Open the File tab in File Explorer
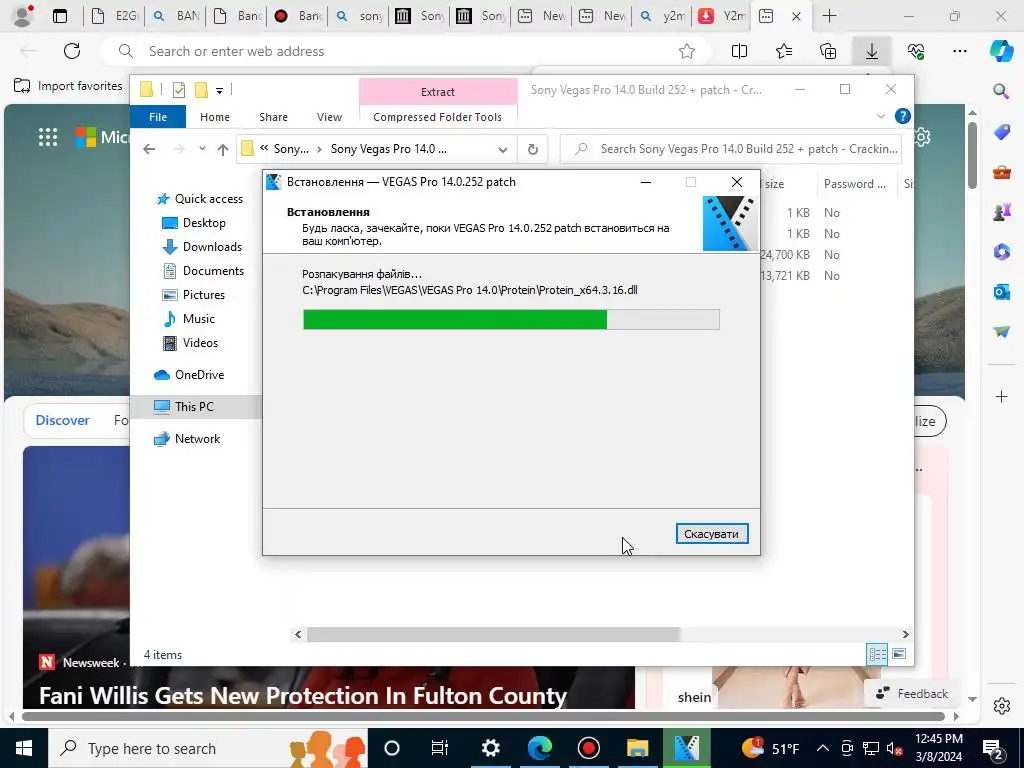The image size is (1024, 768). tap(158, 117)
